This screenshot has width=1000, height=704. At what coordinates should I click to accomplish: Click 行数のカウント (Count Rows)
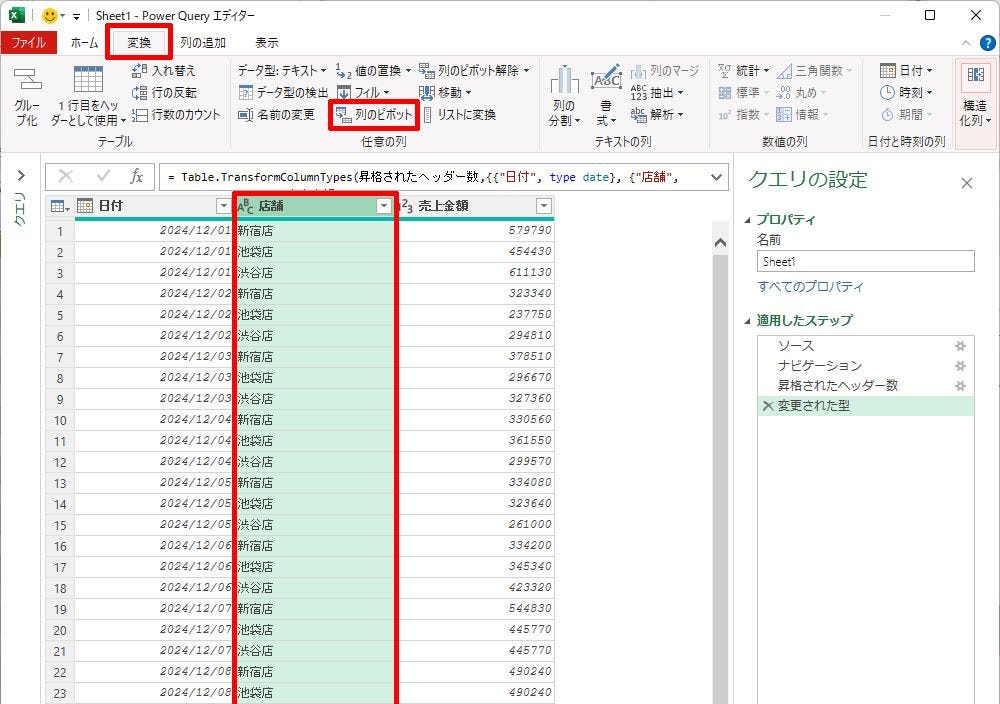click(176, 115)
